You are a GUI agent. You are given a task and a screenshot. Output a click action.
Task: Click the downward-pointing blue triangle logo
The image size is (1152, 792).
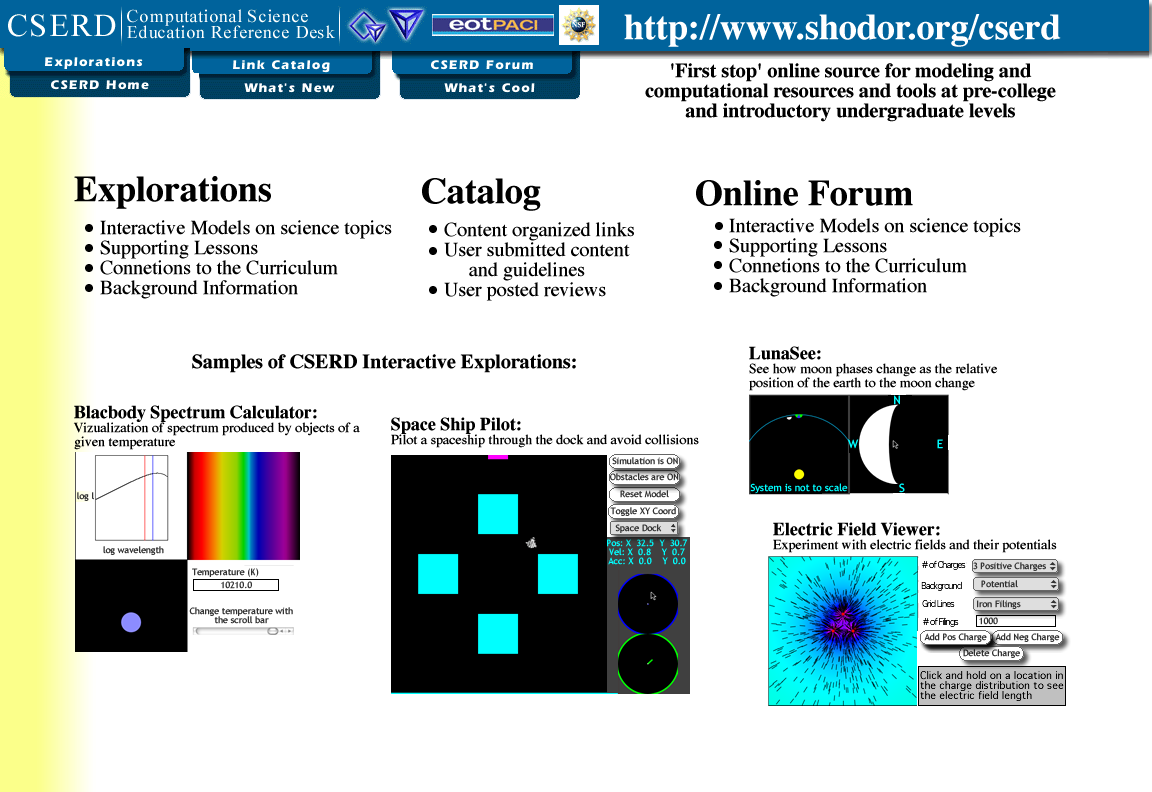pos(406,24)
